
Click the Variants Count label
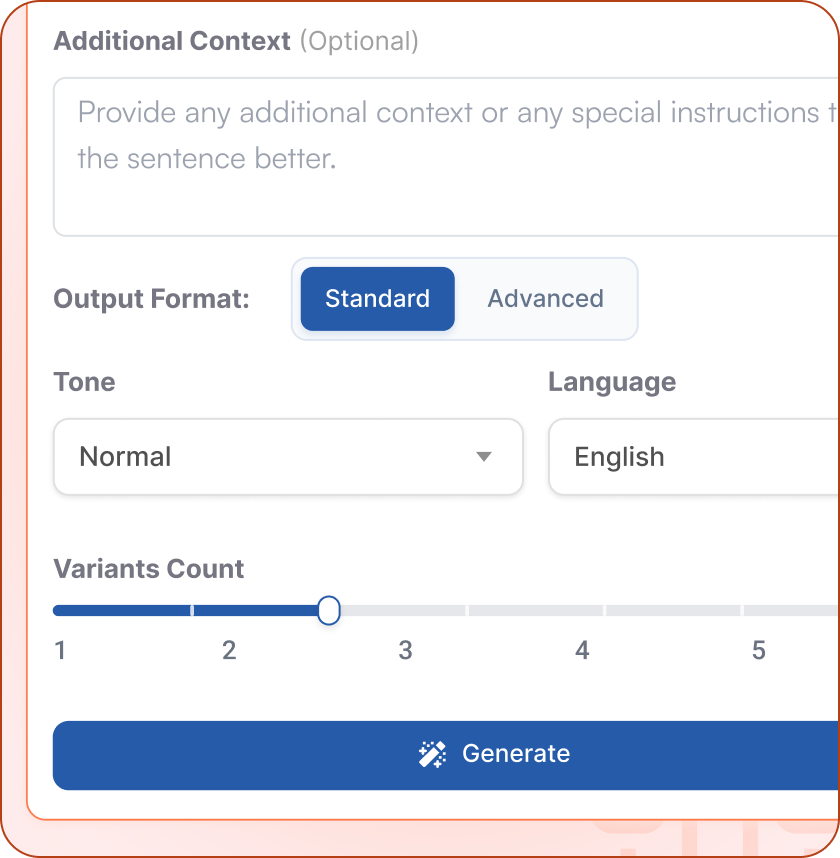148,569
